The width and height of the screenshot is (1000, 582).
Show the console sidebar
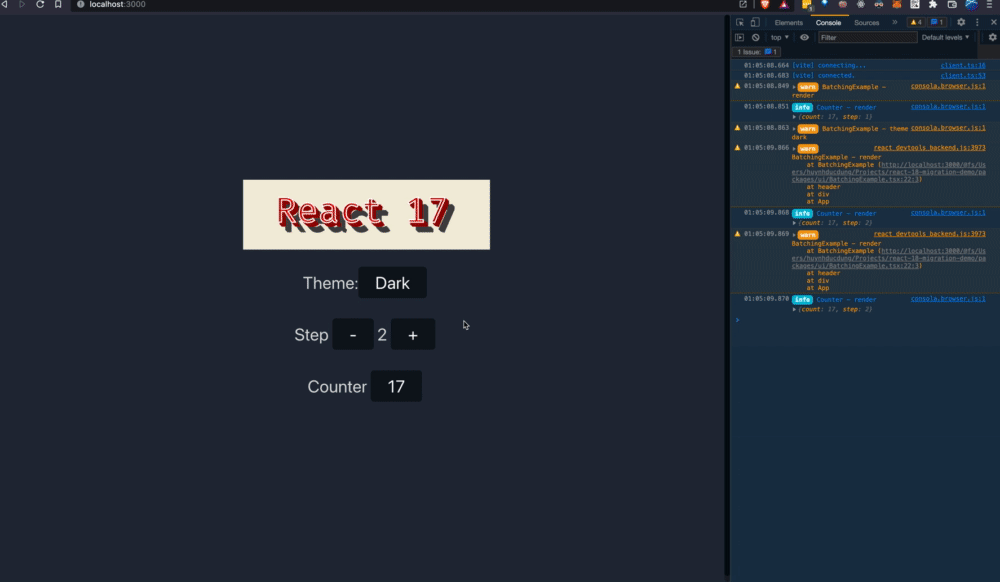tap(740, 38)
